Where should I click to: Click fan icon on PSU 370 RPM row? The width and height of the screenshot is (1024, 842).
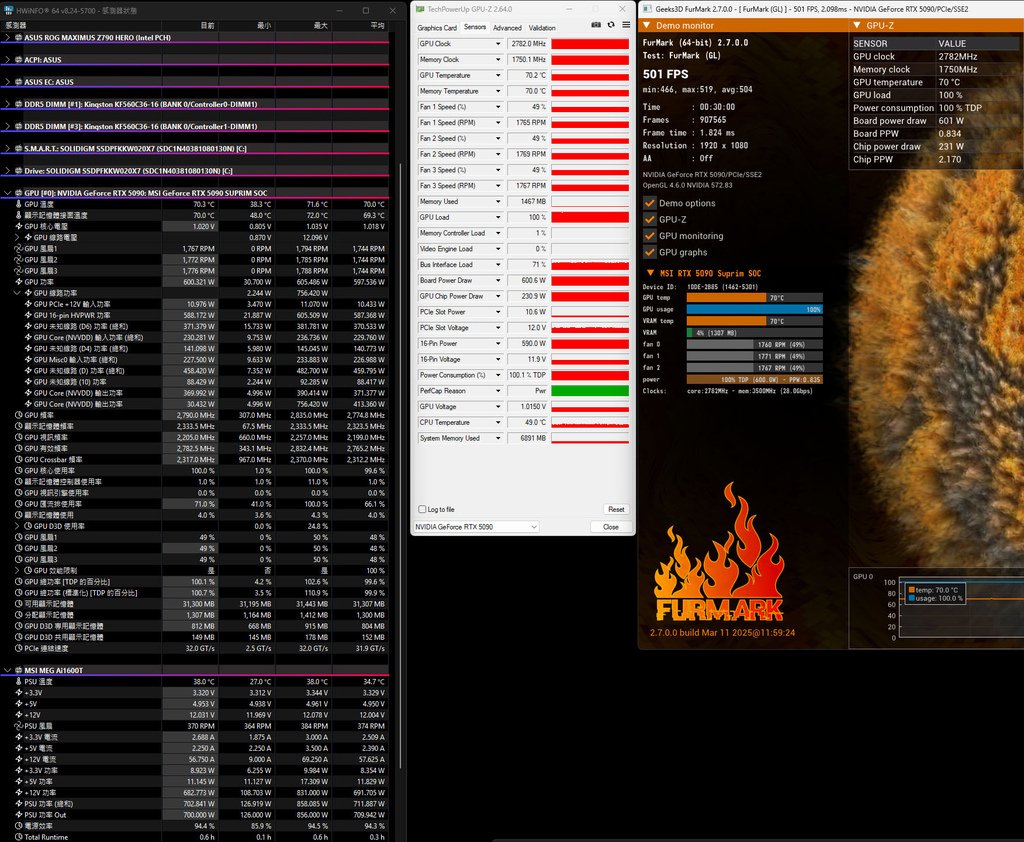point(19,726)
